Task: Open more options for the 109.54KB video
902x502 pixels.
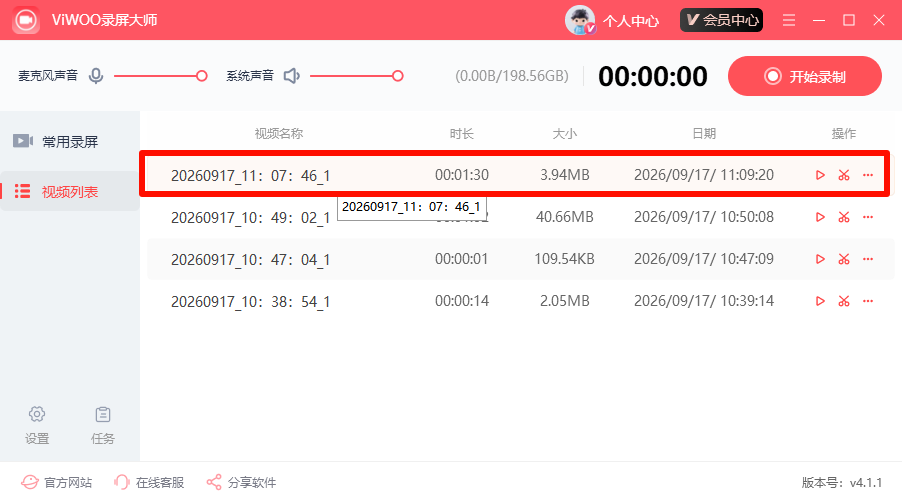Action: [x=868, y=259]
